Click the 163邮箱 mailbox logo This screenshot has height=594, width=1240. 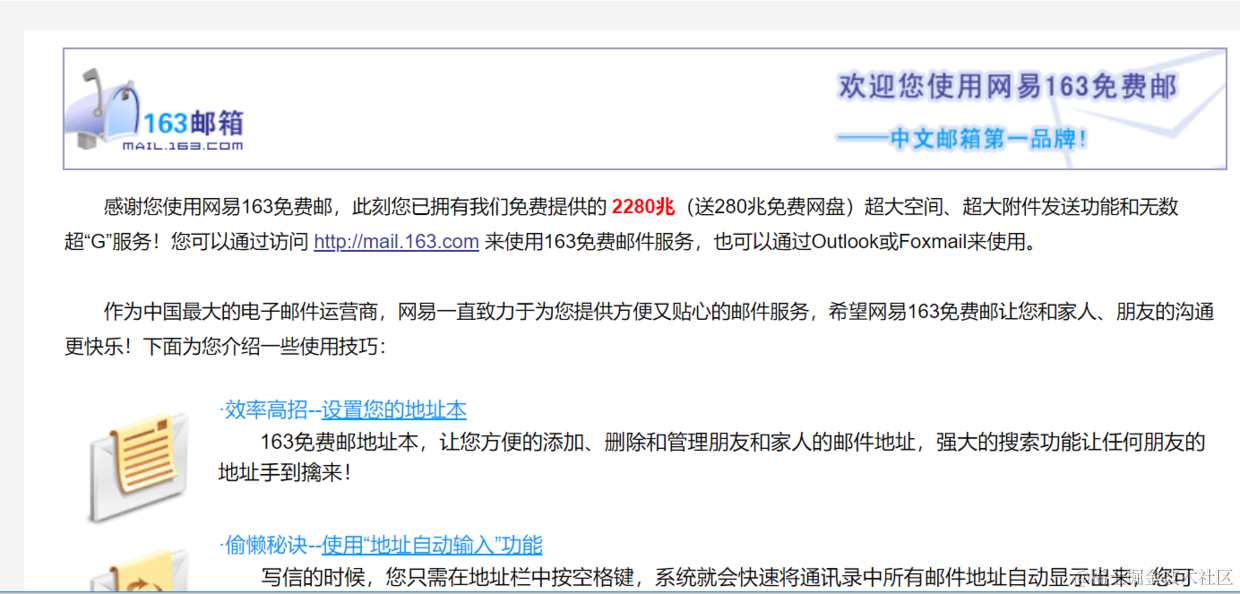point(155,112)
